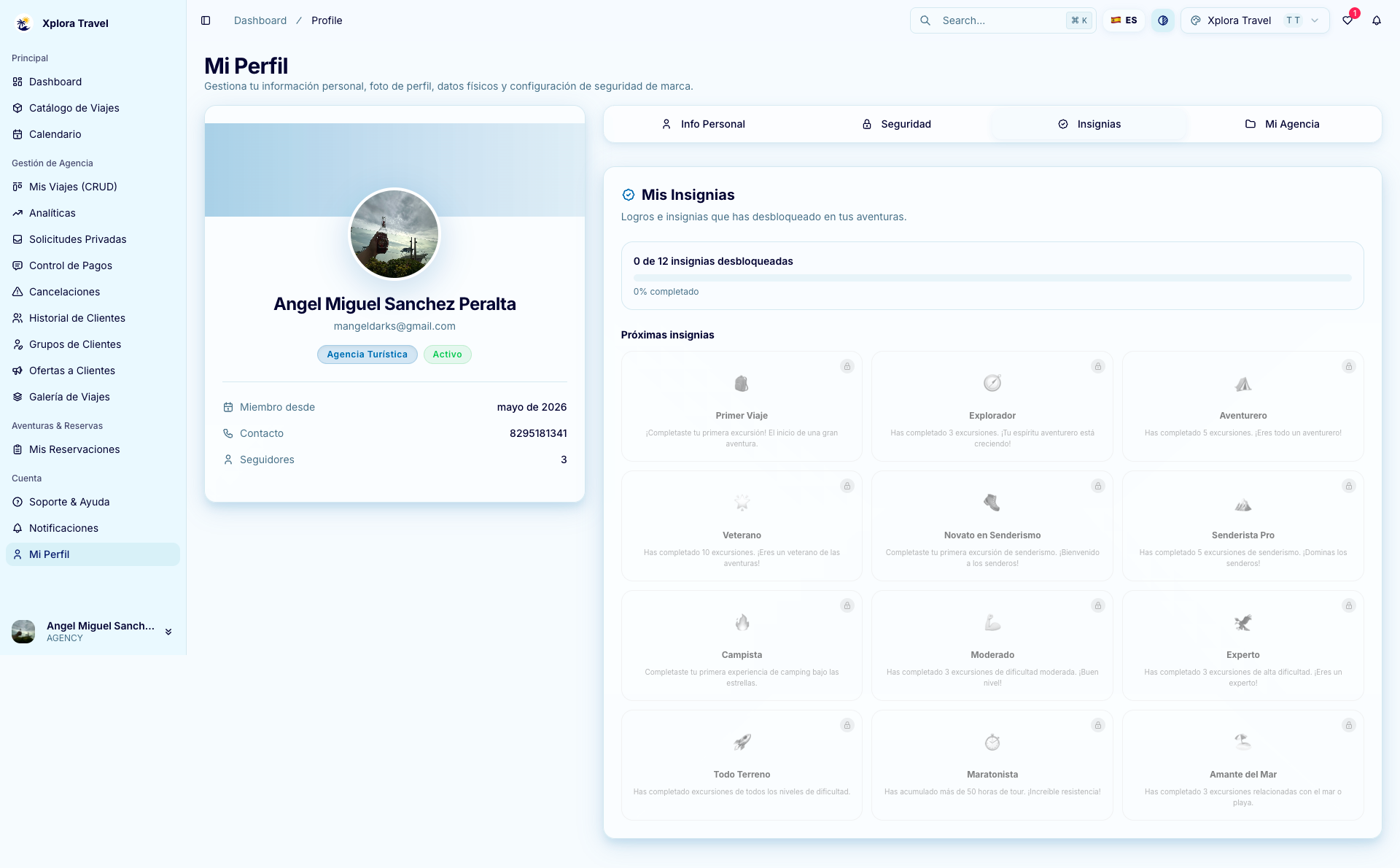Switch language with the ES flag toggle
The image size is (1400, 868).
1124,20
